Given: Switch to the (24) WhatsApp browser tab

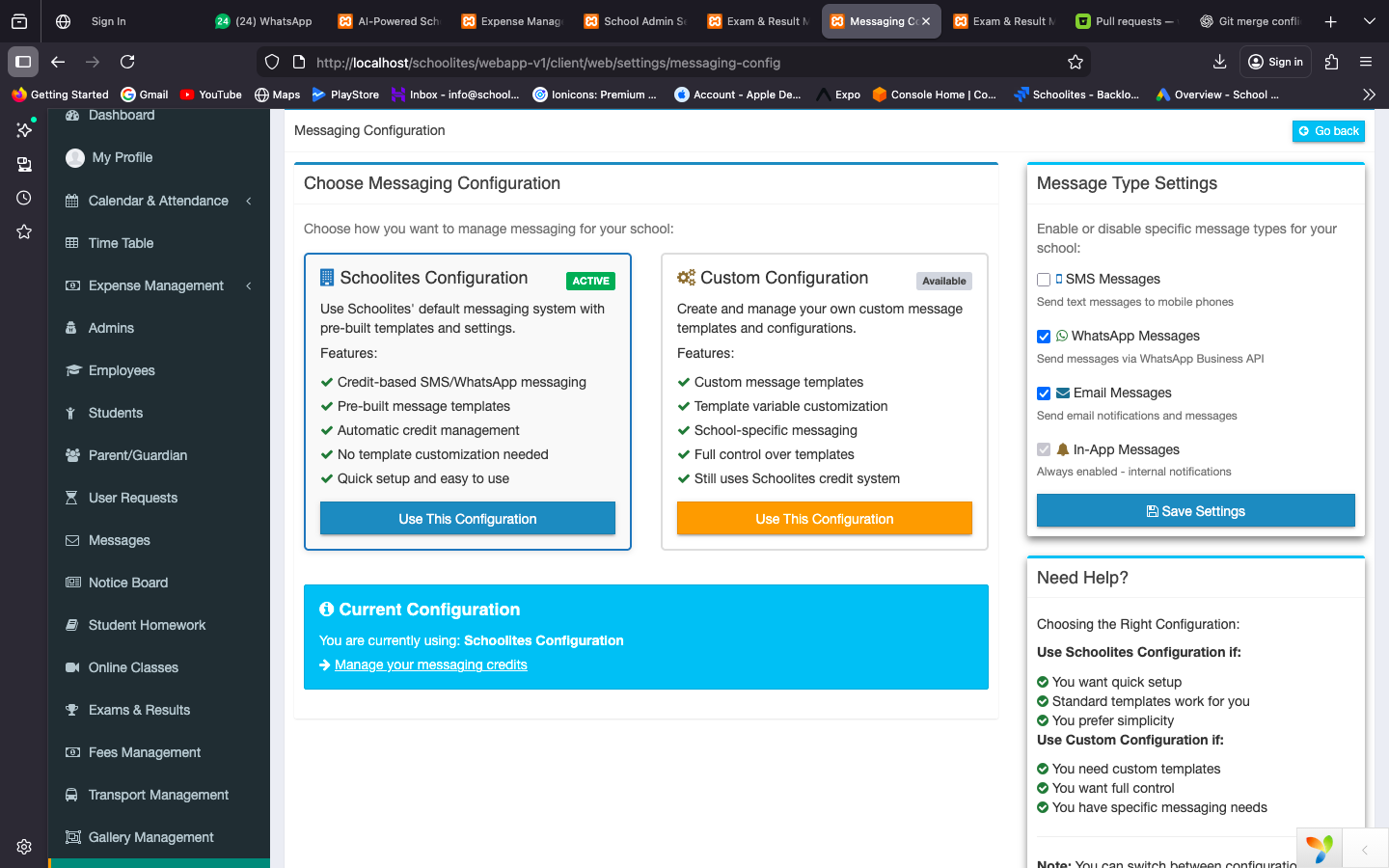Looking at the screenshot, I should [x=262, y=20].
